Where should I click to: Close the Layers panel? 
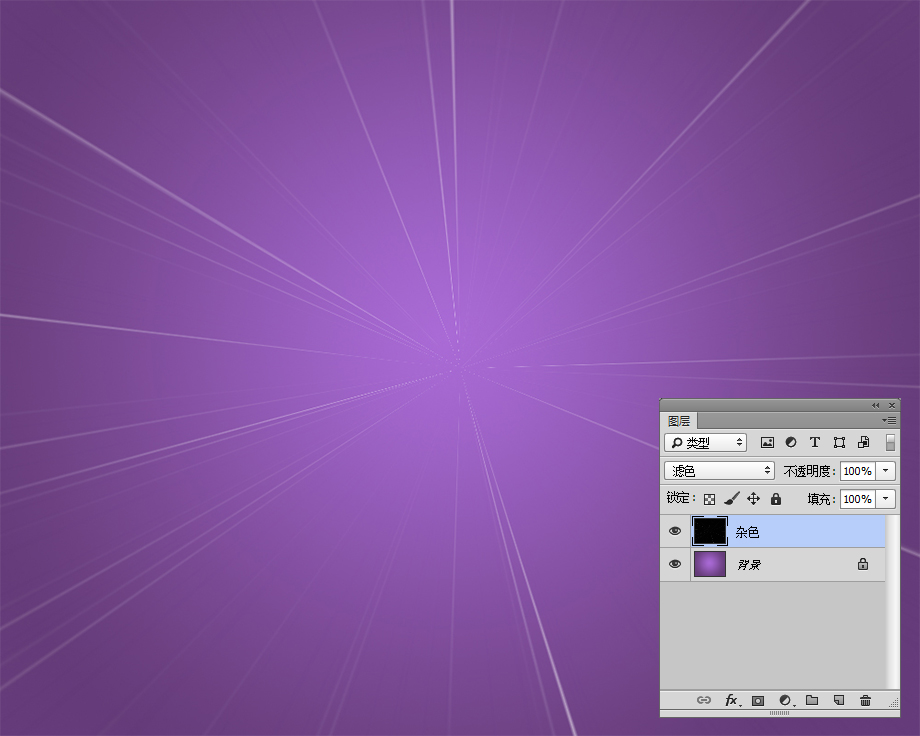(892, 406)
